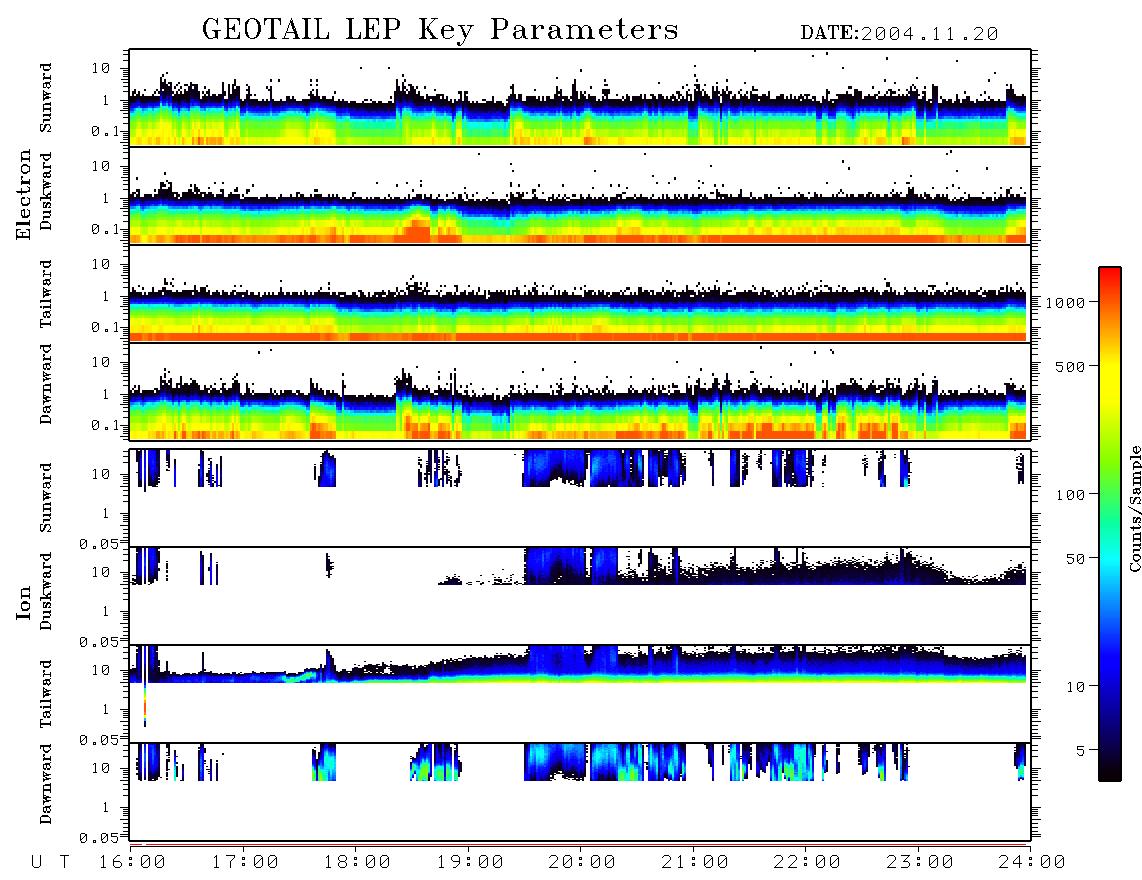Click the Electron Dawnward spectrogram panel

coord(580,391)
